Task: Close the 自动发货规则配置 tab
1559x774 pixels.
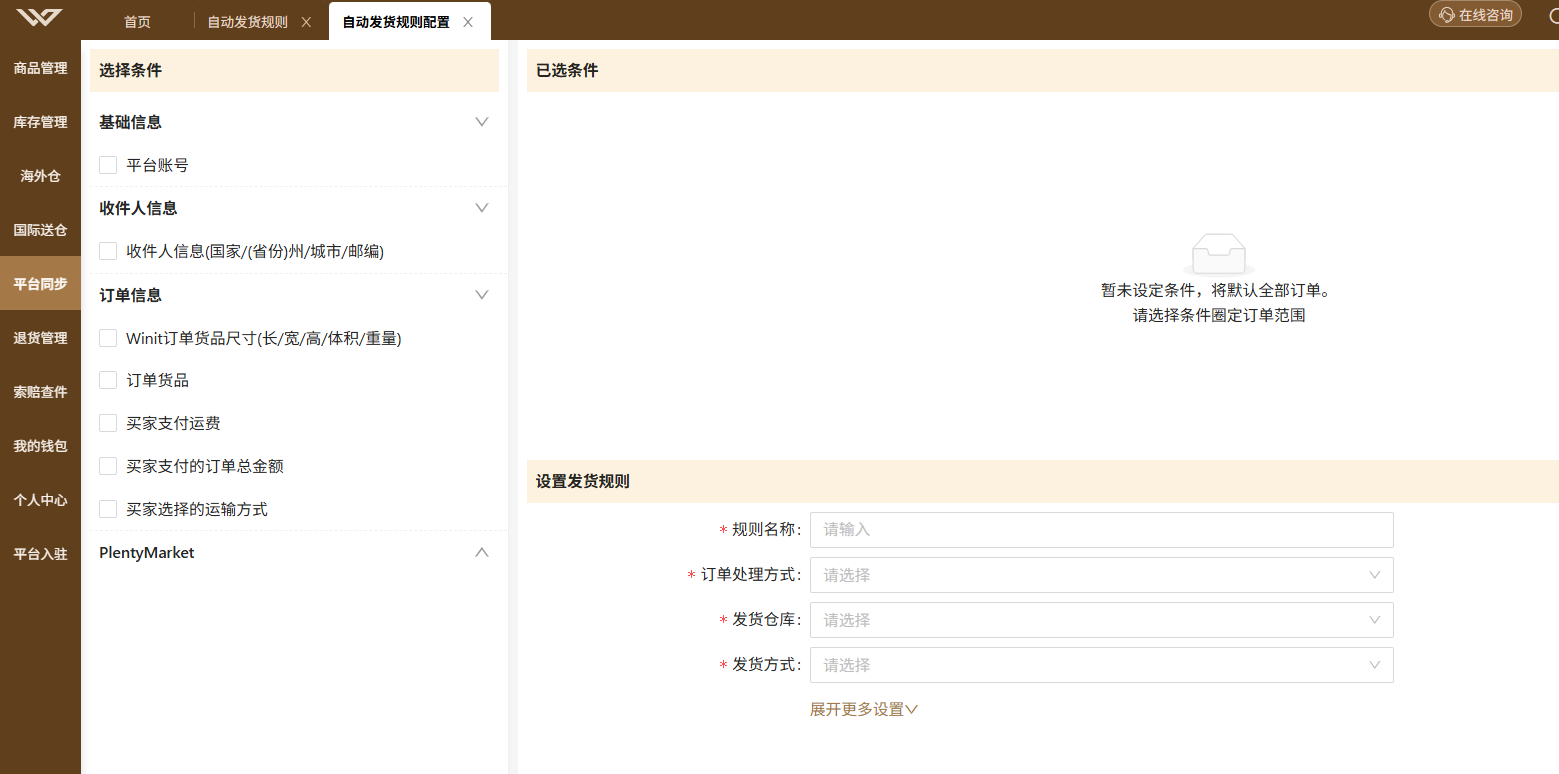Action: coord(468,22)
